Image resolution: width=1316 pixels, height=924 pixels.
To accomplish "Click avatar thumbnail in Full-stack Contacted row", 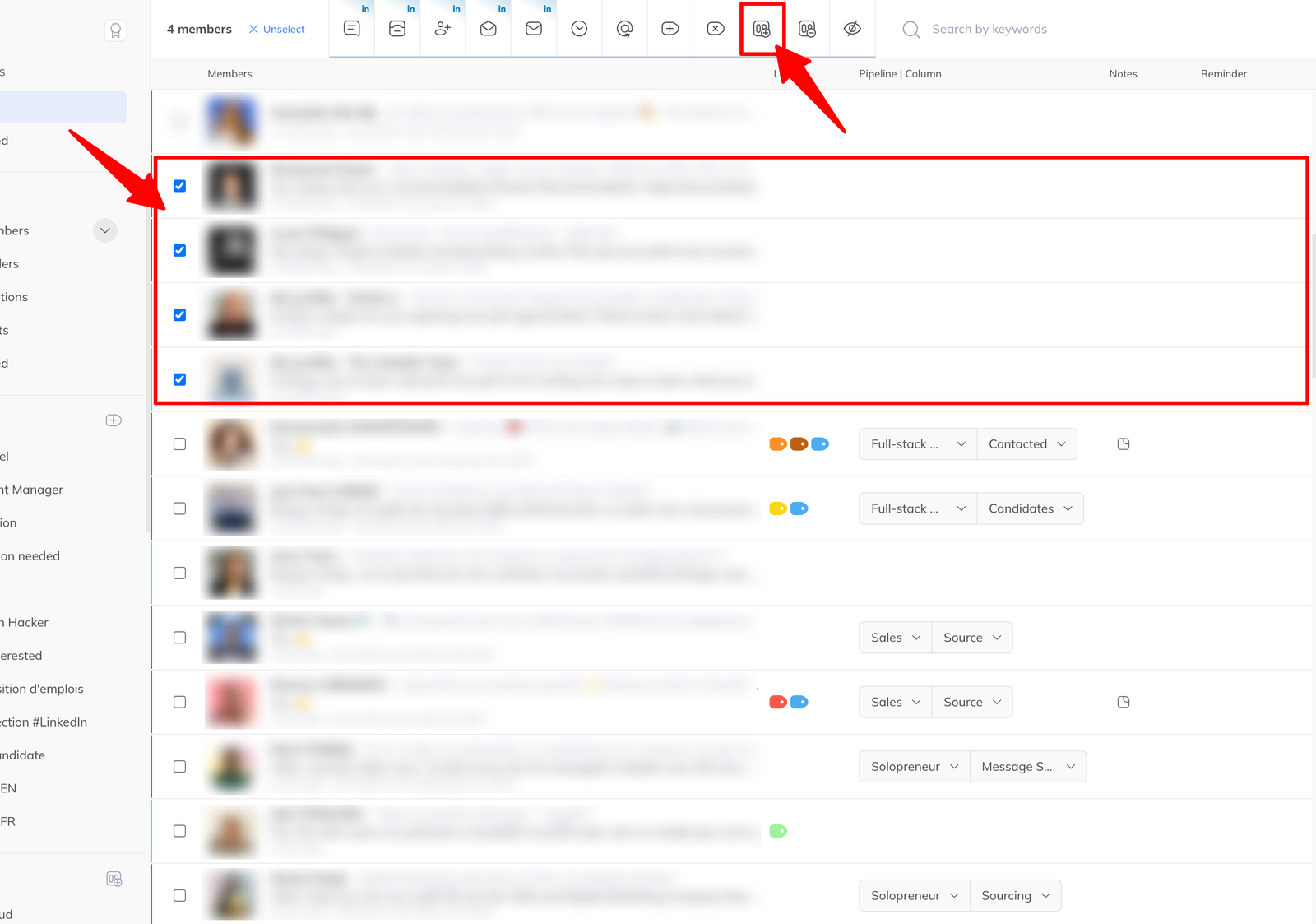I will click(x=232, y=444).
